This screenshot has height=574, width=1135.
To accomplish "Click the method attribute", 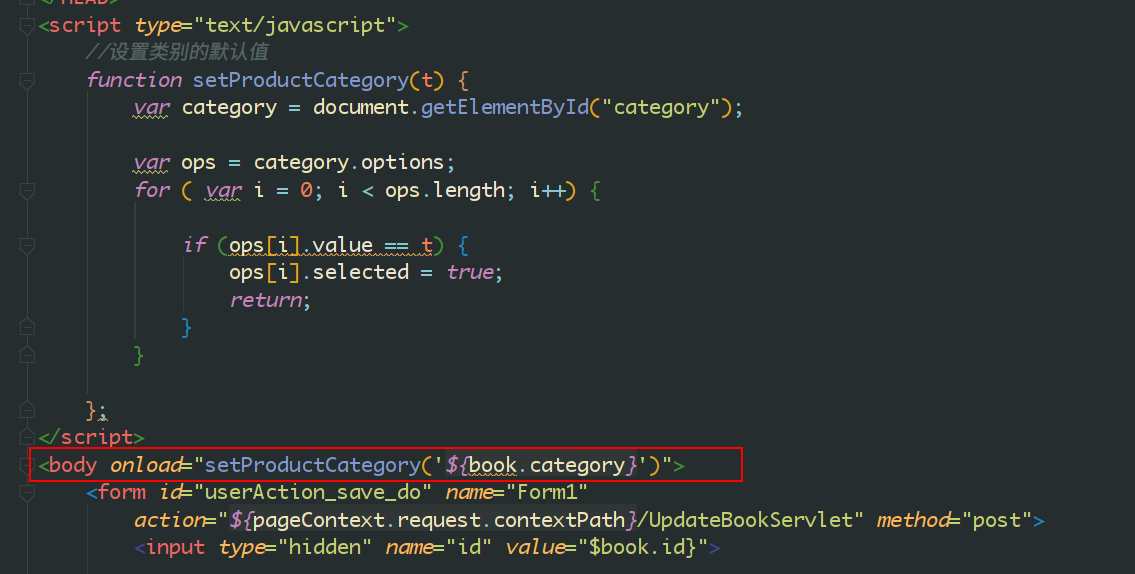I will (912, 520).
